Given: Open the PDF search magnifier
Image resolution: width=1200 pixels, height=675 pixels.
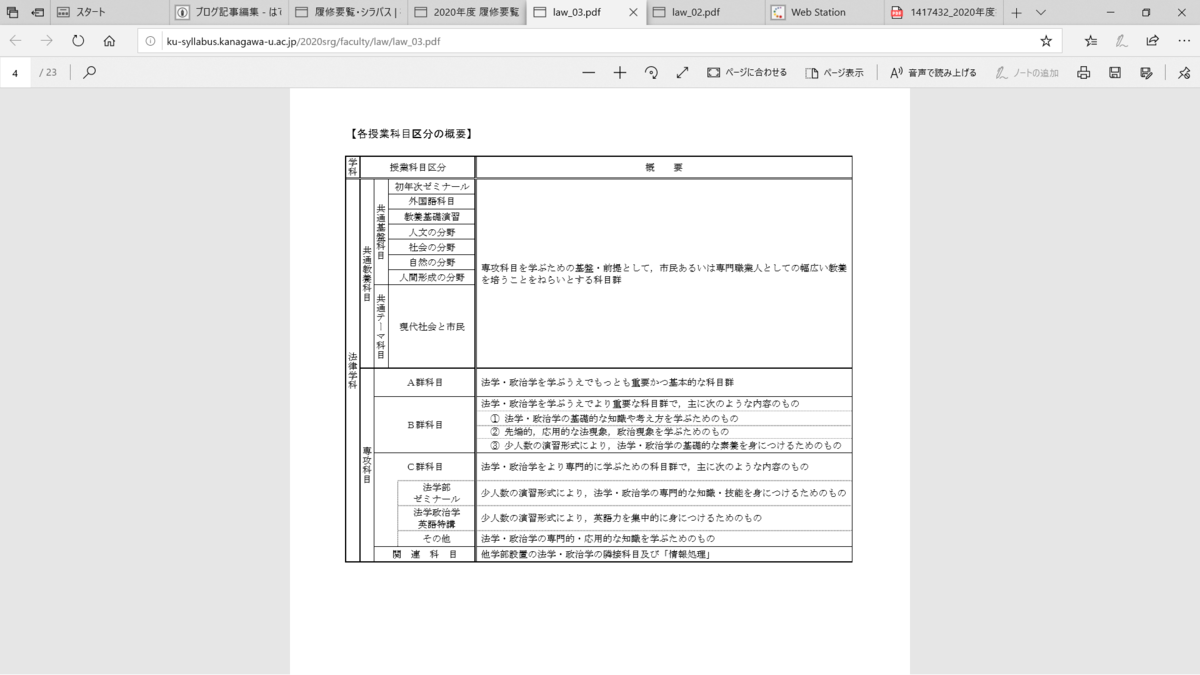Looking at the screenshot, I should (x=89, y=72).
